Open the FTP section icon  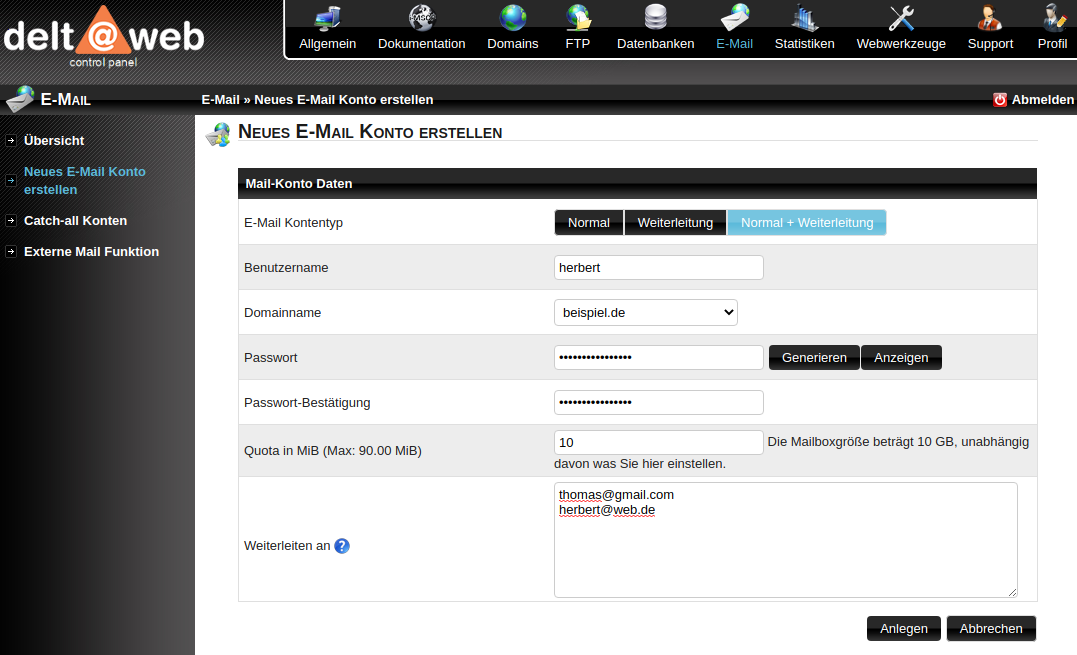pos(578,18)
